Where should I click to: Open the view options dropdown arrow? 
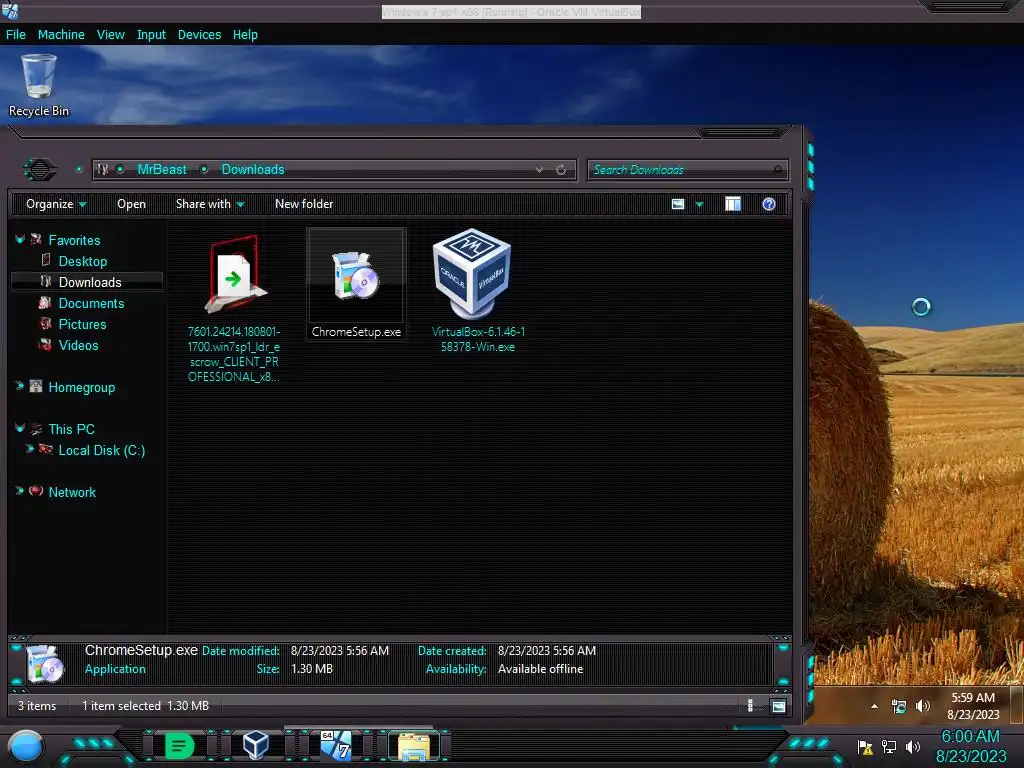pos(699,204)
